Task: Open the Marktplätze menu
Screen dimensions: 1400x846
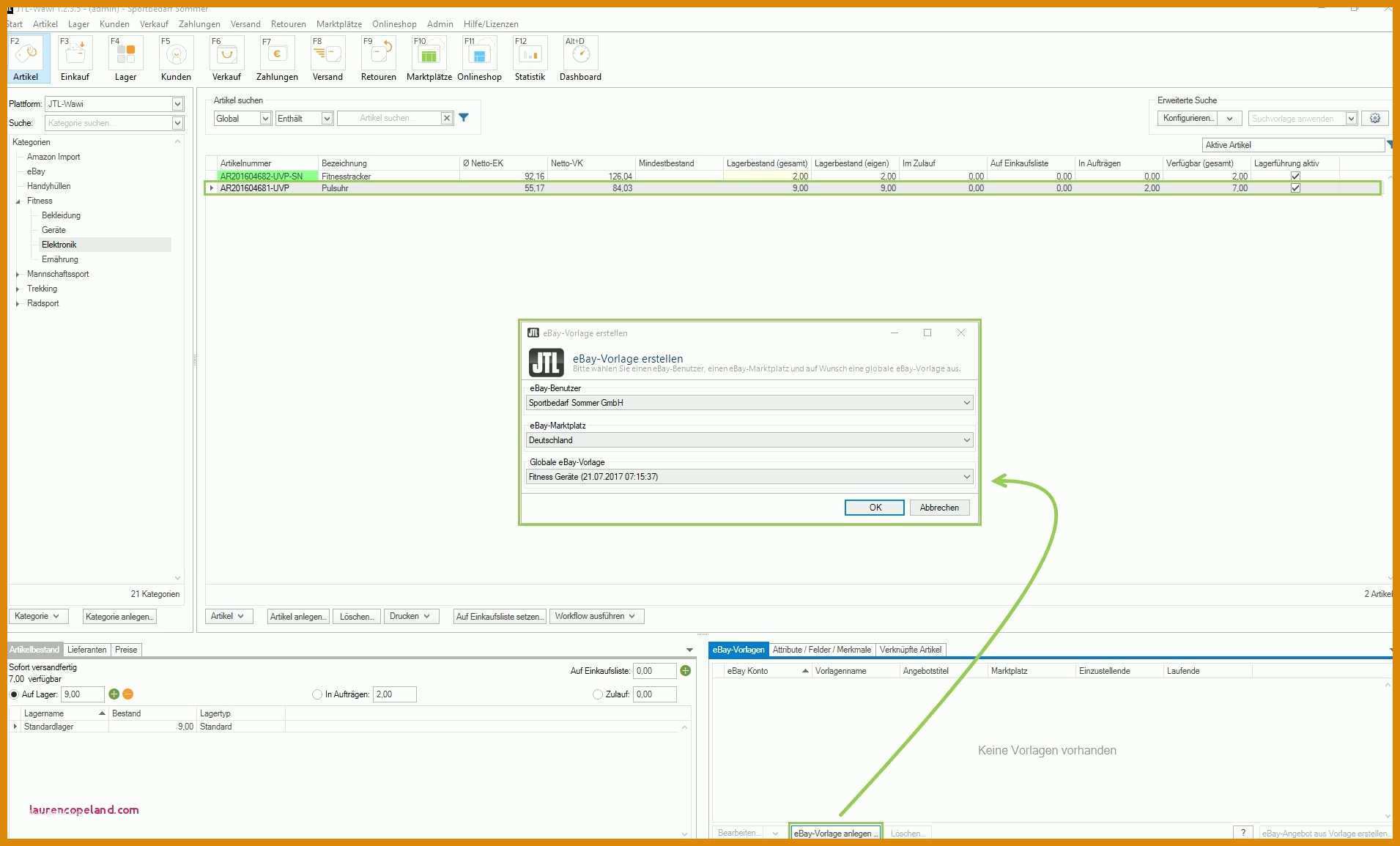Action: 339,24
